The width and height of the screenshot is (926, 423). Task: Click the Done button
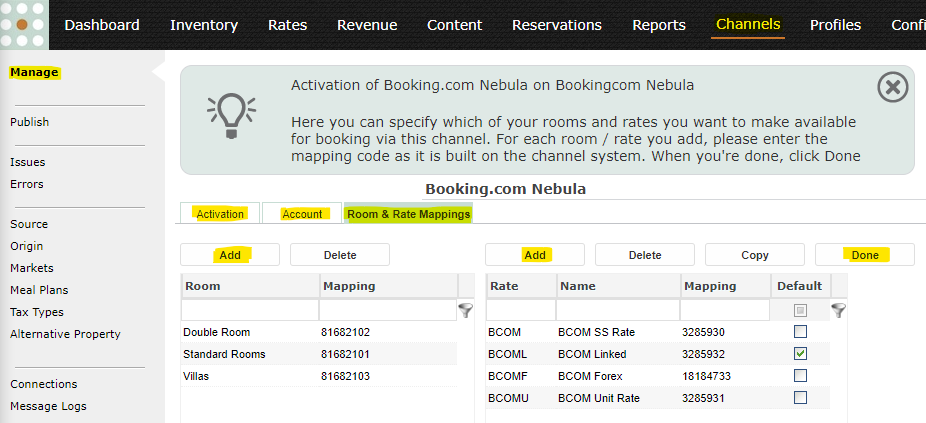865,255
